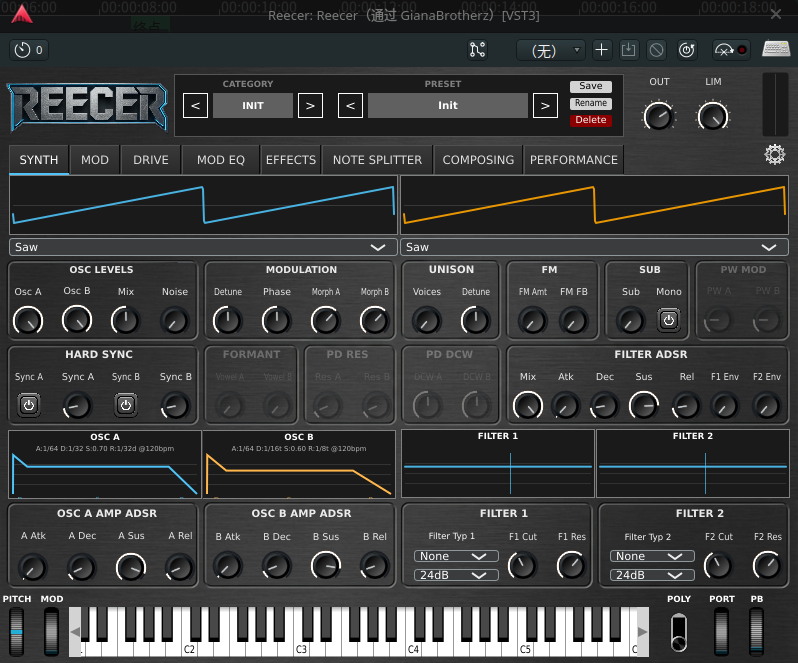Image resolution: width=798 pixels, height=663 pixels.
Task: Click the Save preset button
Action: [590, 86]
